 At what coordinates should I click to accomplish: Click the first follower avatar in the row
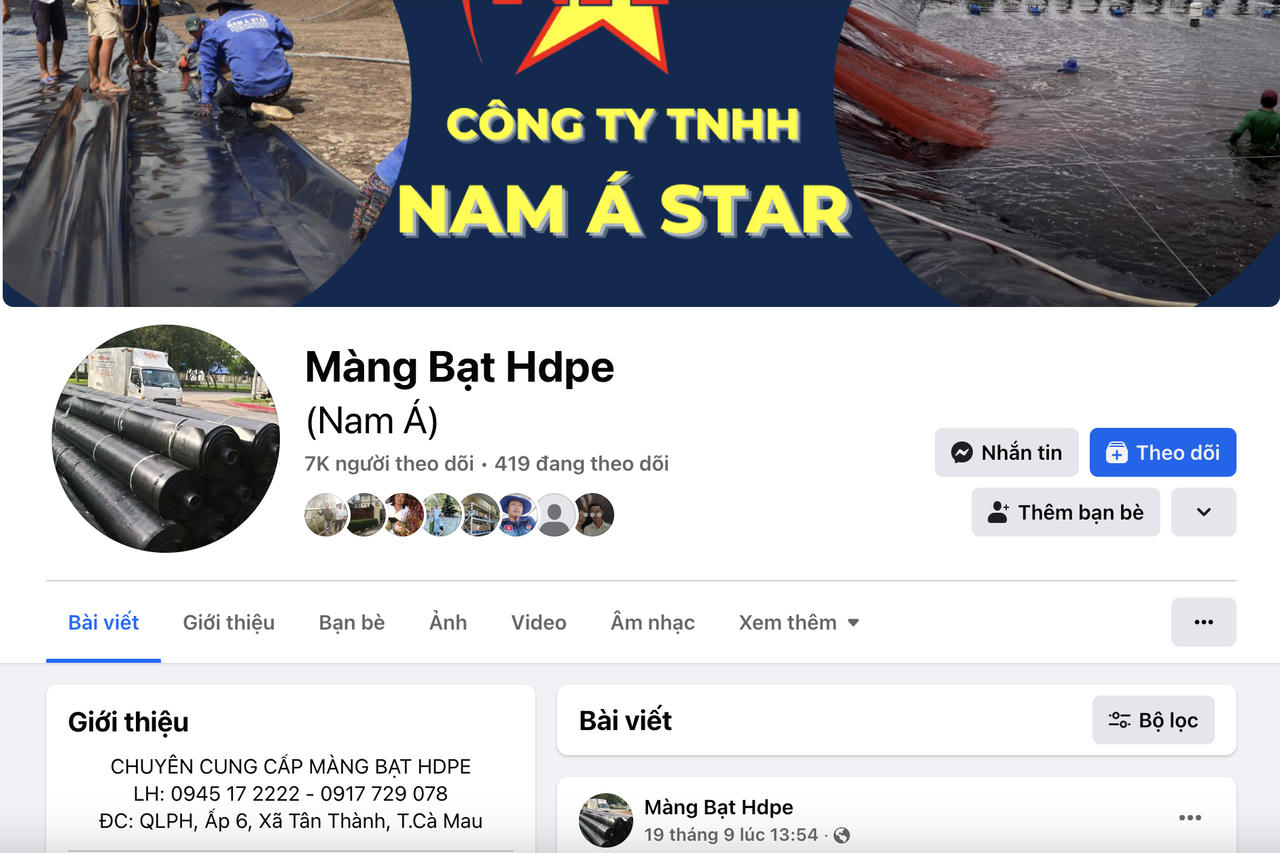tap(326, 514)
